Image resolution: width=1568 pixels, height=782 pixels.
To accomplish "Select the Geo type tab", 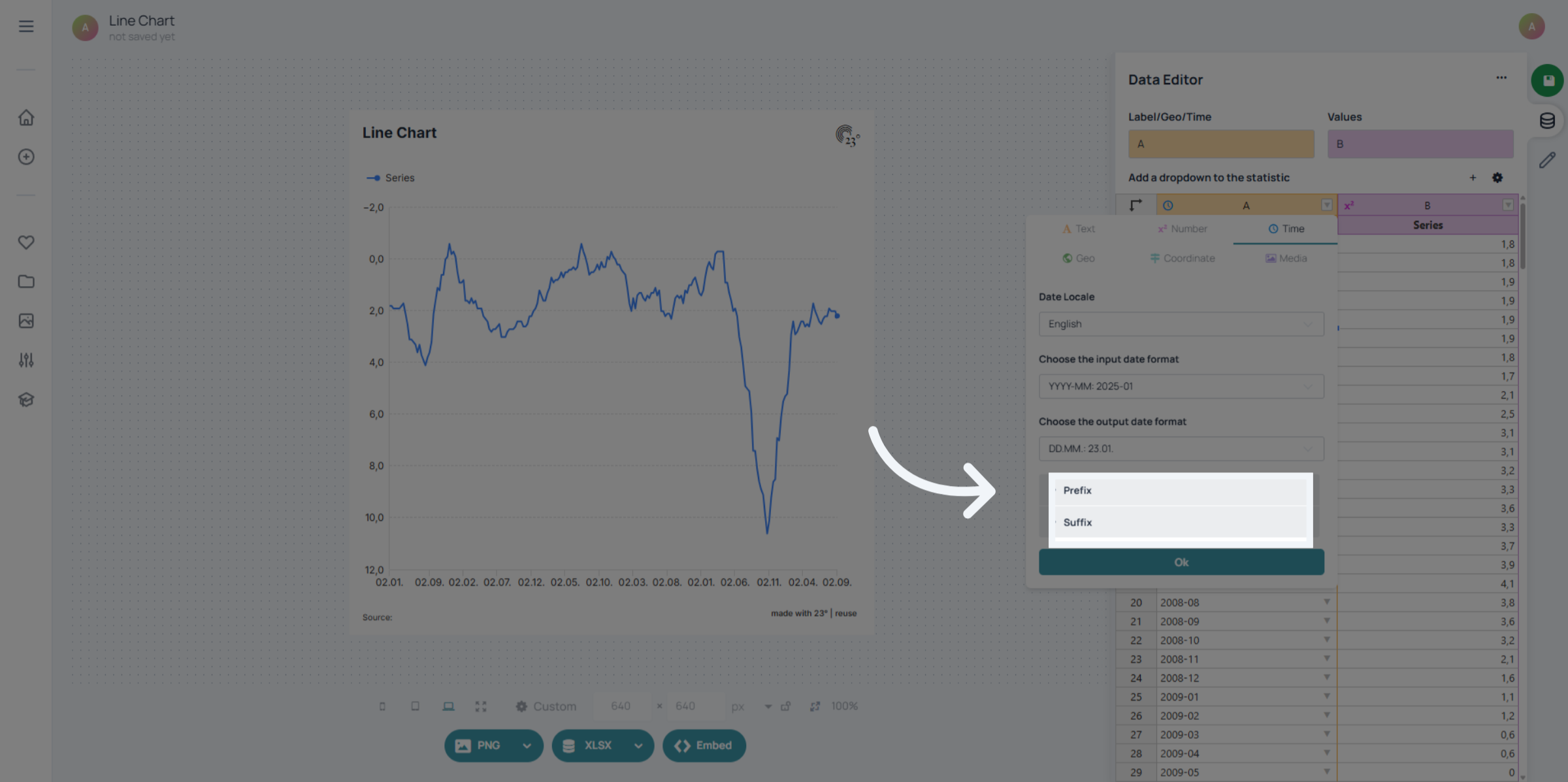I will [x=1078, y=258].
